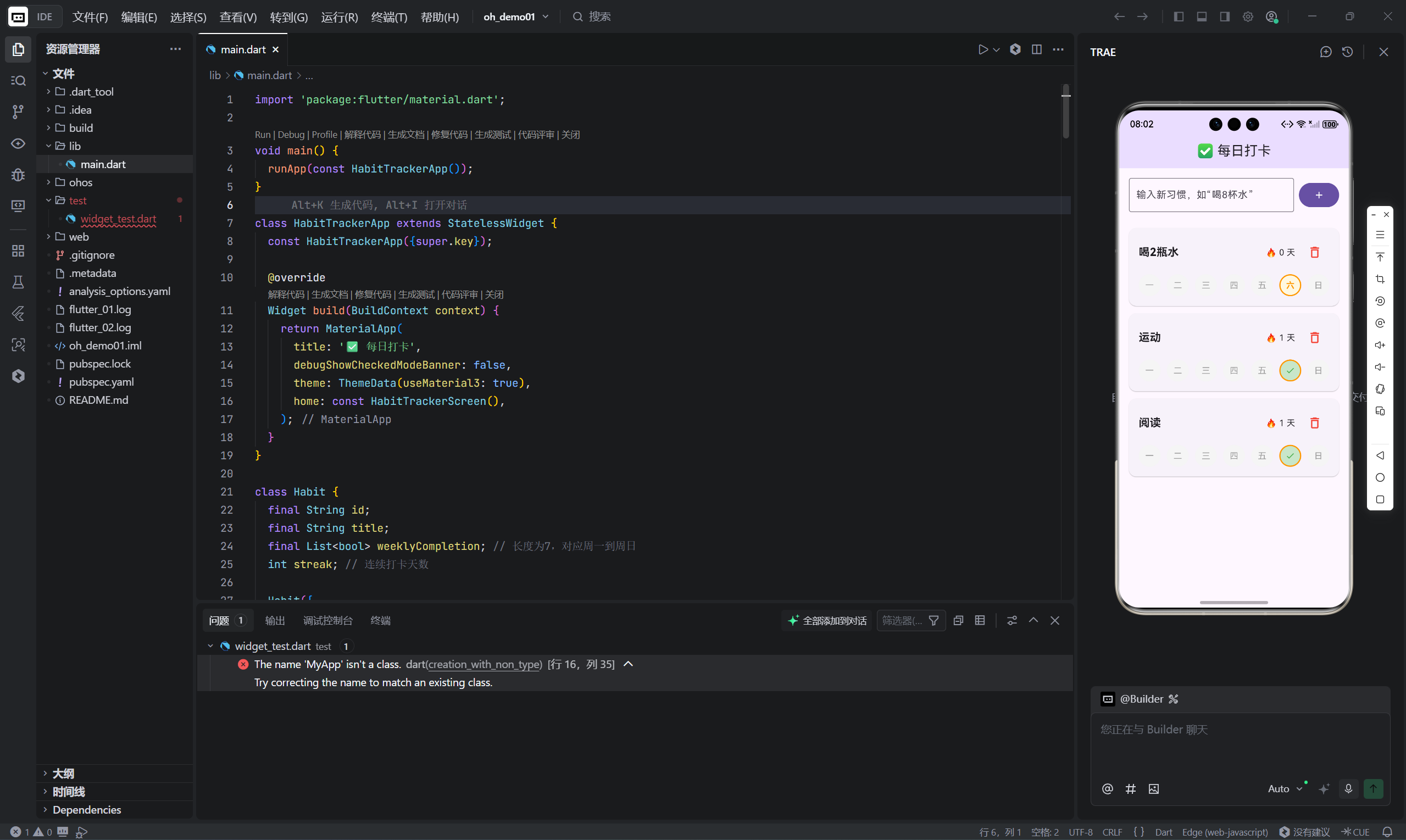Click the split editor icon
Screen dimensions: 1406x840
pyautogui.click(x=1036, y=50)
